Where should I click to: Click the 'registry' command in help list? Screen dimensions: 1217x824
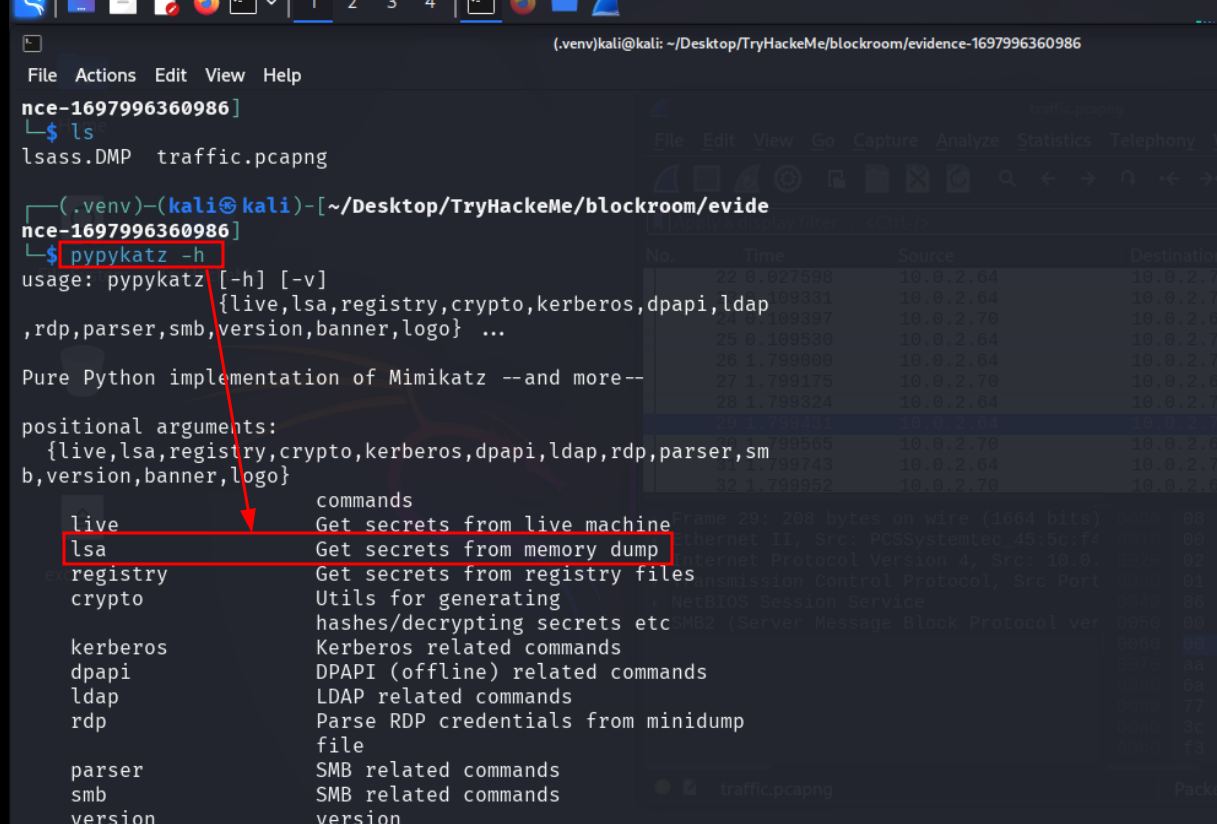(119, 574)
